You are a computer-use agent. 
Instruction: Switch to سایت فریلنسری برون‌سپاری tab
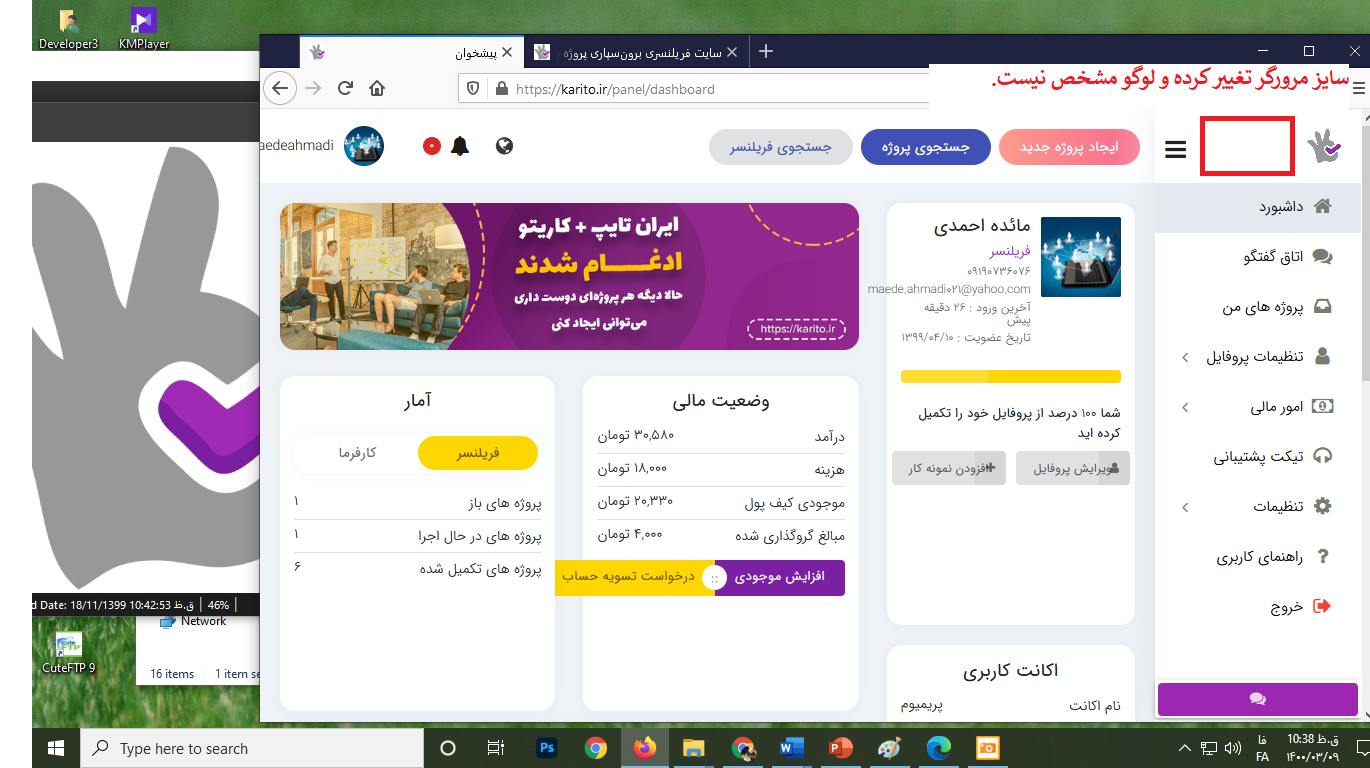coord(635,52)
